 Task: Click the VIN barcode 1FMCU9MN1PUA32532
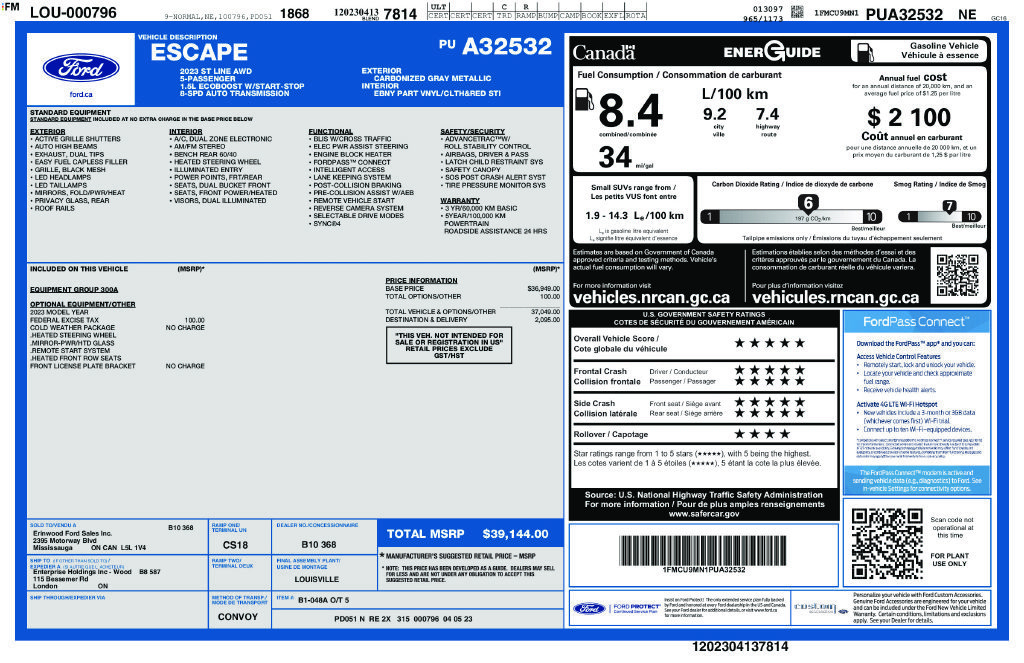click(703, 551)
